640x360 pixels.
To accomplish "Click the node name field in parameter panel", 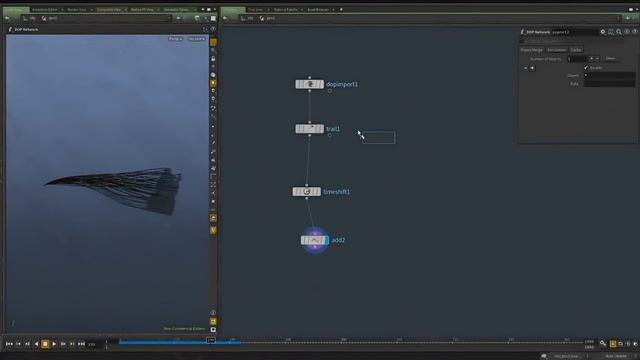I will pyautogui.click(x=575, y=32).
